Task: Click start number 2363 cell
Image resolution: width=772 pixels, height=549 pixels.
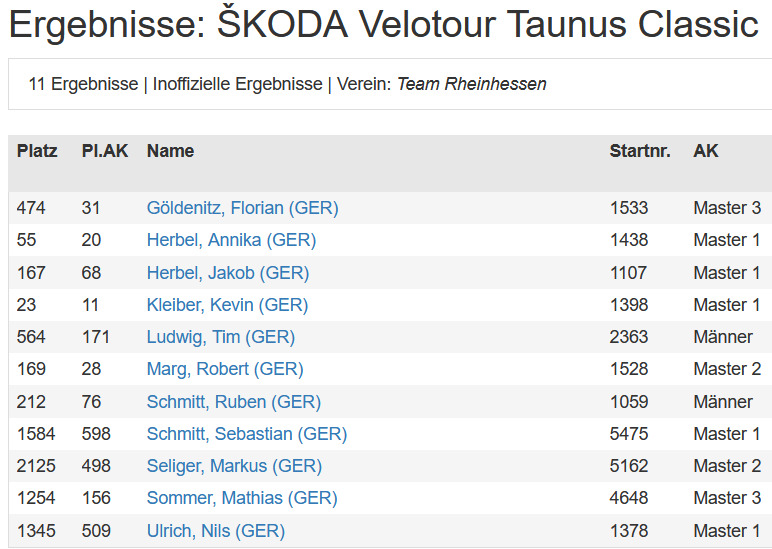Action: (x=629, y=337)
